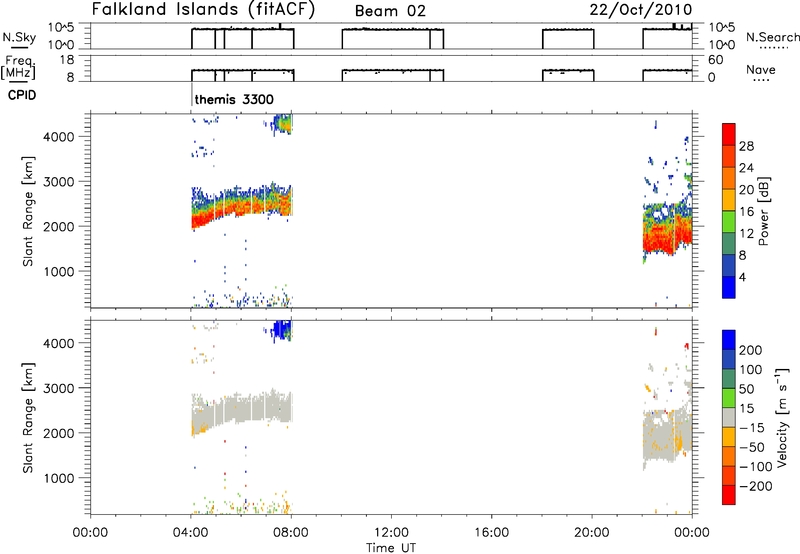Click the '16' label on Power colorbar
The height and width of the screenshot is (554, 800).
click(x=746, y=212)
